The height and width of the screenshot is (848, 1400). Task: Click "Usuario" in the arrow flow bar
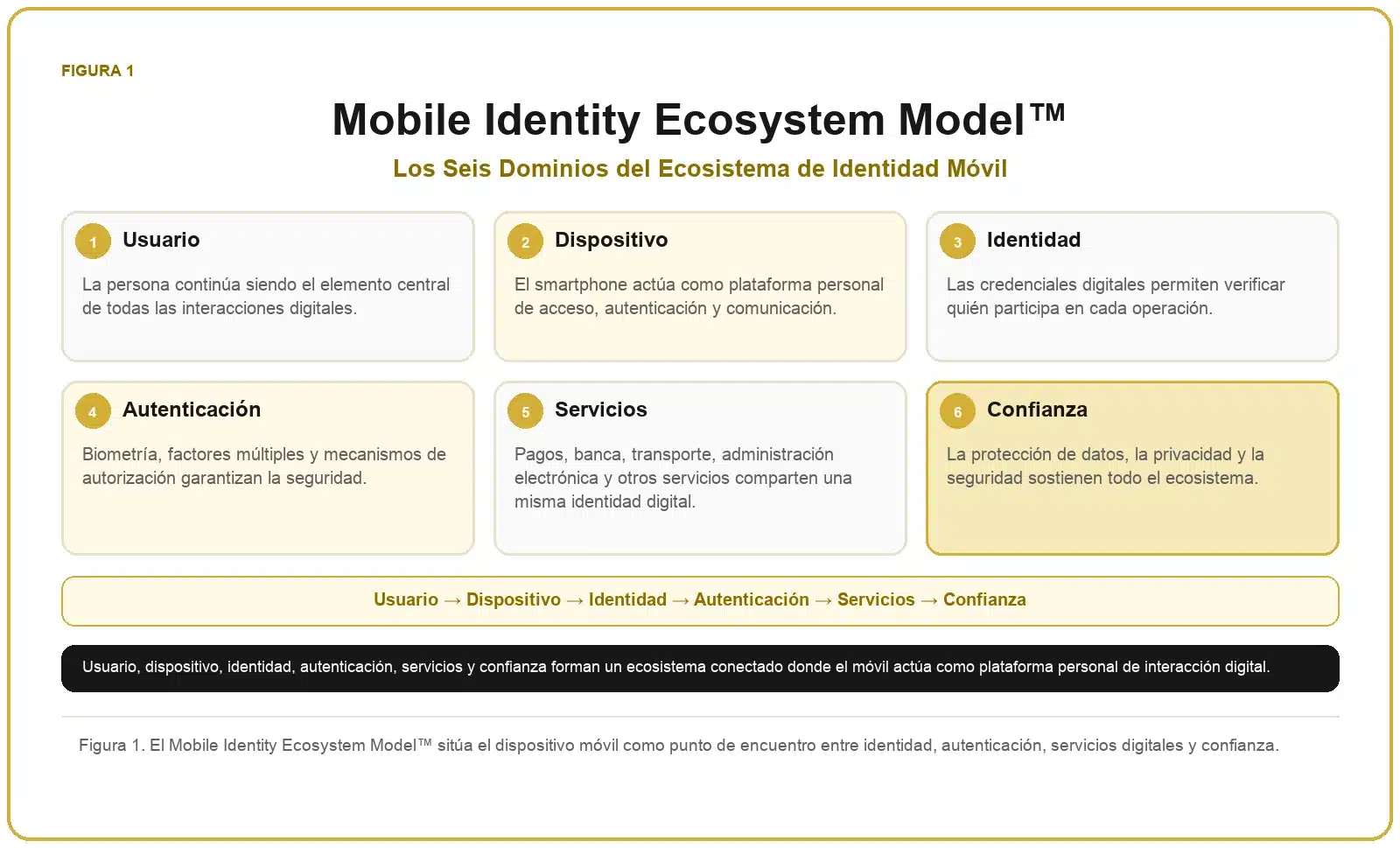click(406, 599)
